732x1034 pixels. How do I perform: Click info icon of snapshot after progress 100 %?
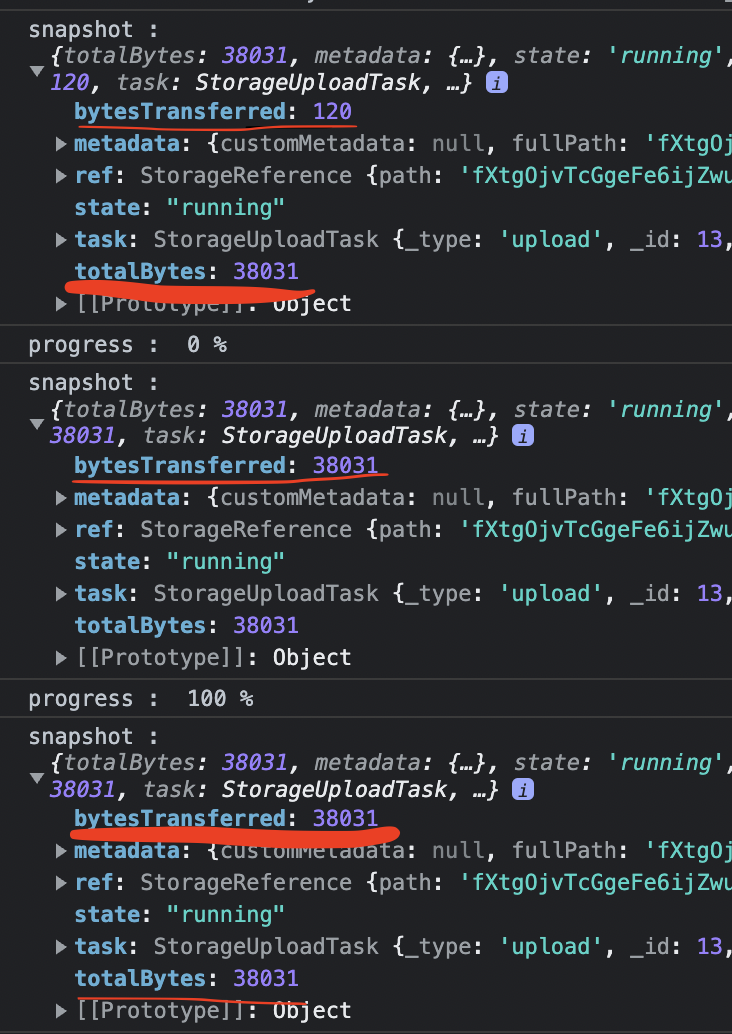point(523,790)
